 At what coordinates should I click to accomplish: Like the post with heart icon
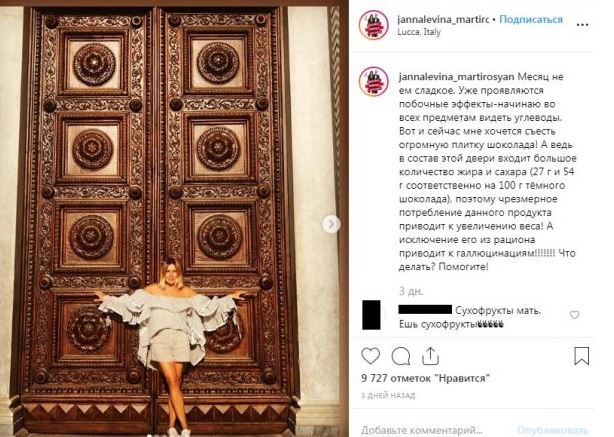click(x=370, y=356)
